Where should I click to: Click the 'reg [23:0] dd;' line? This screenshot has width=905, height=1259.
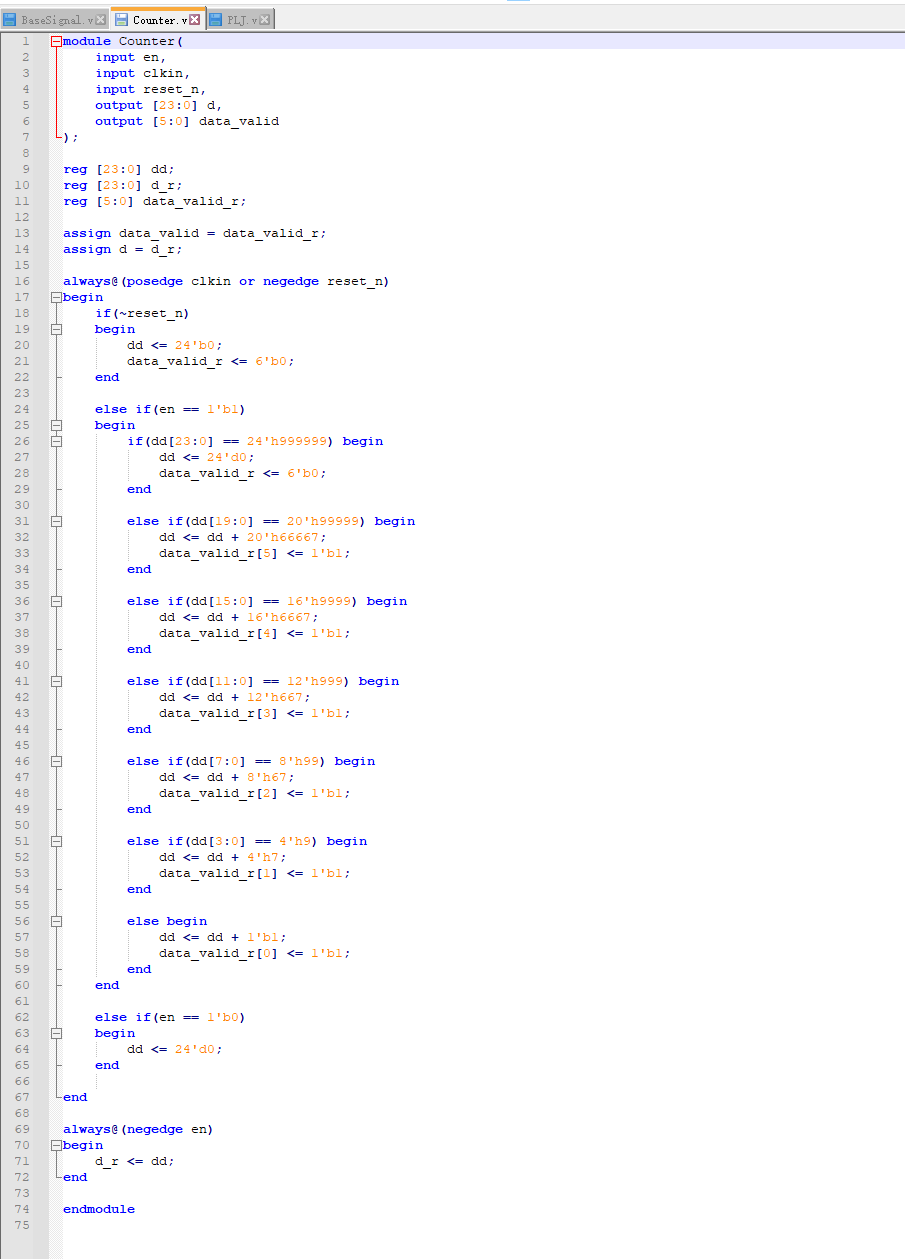click(x=119, y=169)
